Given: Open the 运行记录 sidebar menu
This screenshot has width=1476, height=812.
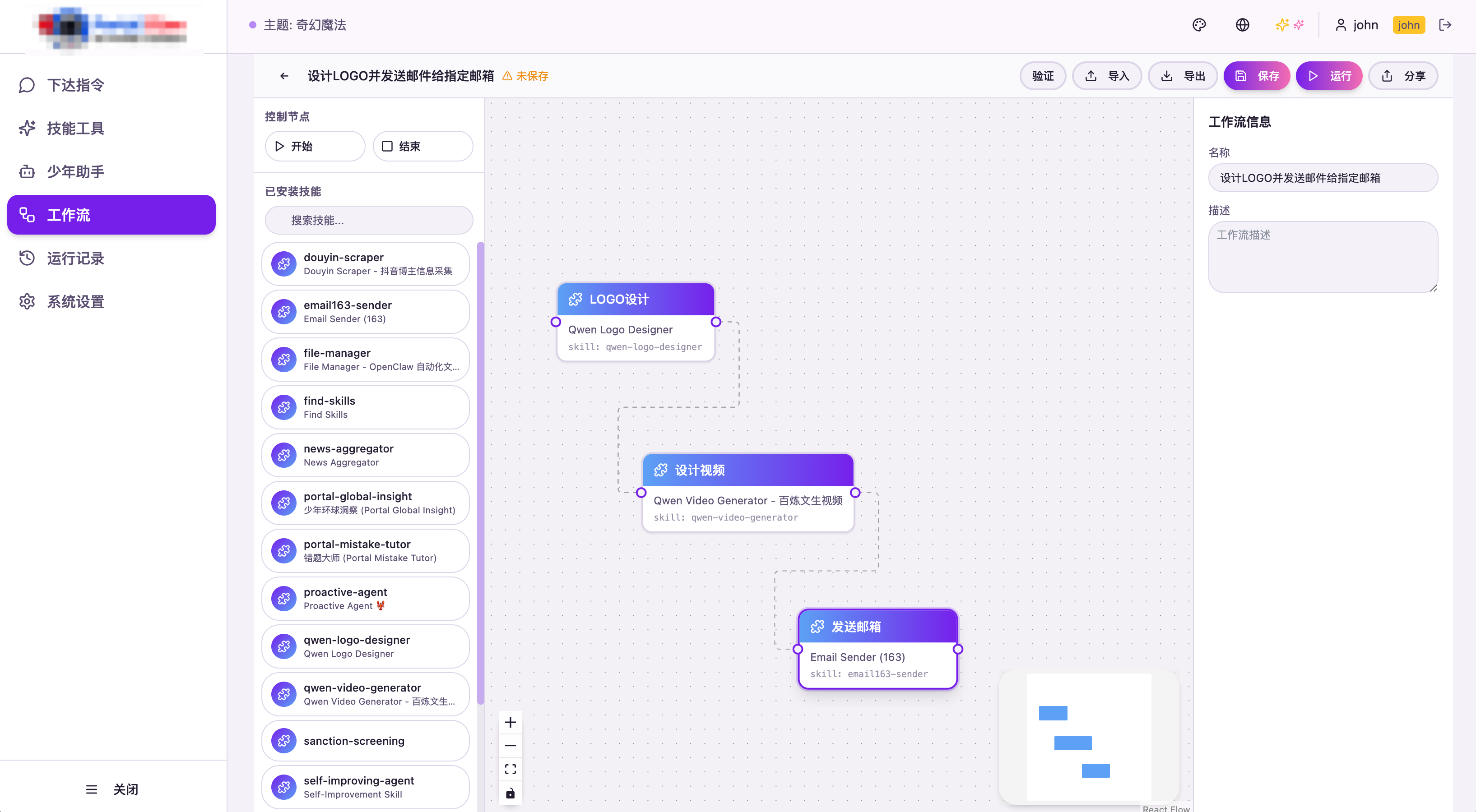Looking at the screenshot, I should (75, 258).
